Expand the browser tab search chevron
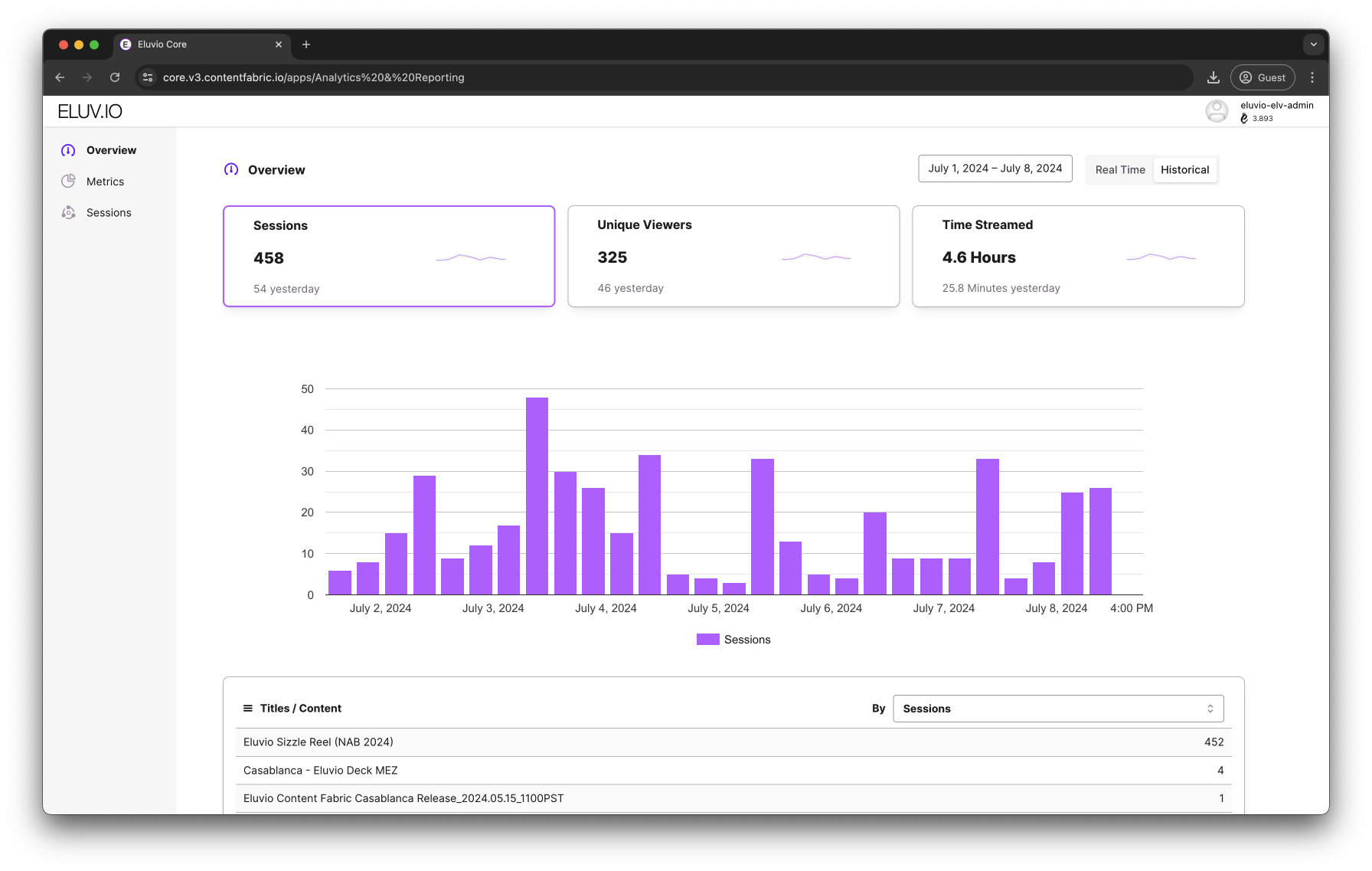This screenshot has width=1372, height=871. click(x=1313, y=44)
